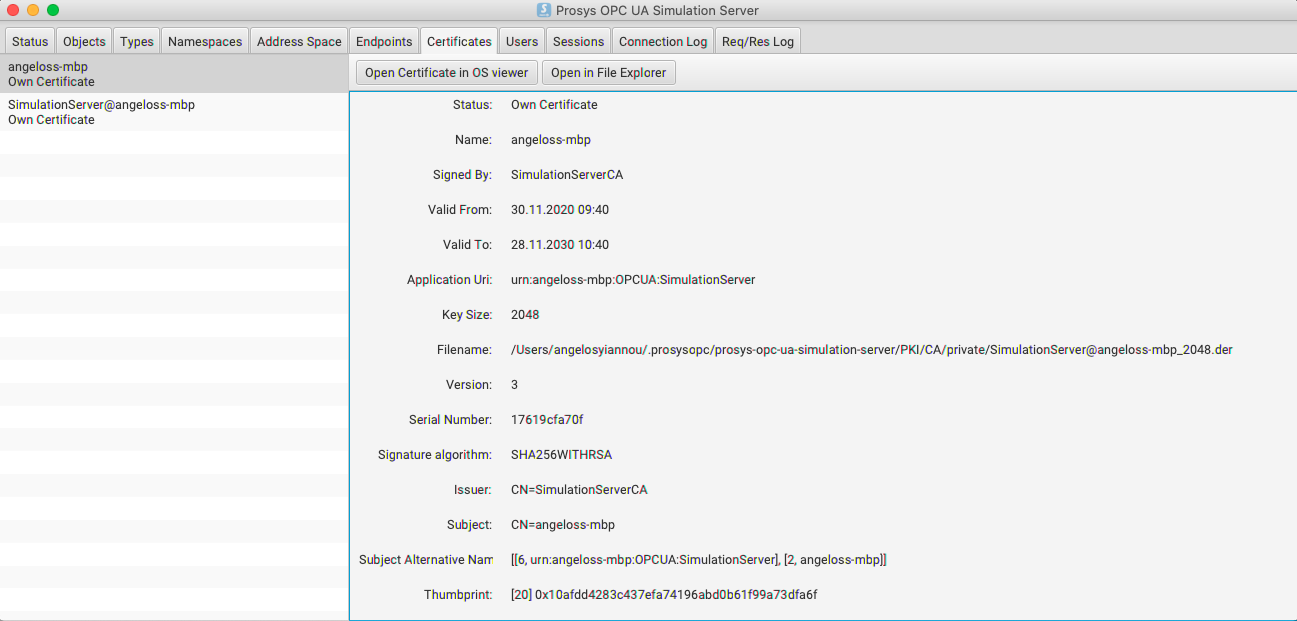1297x621 pixels.
Task: Click Signed By value SimulationServerCA
Action: point(567,174)
